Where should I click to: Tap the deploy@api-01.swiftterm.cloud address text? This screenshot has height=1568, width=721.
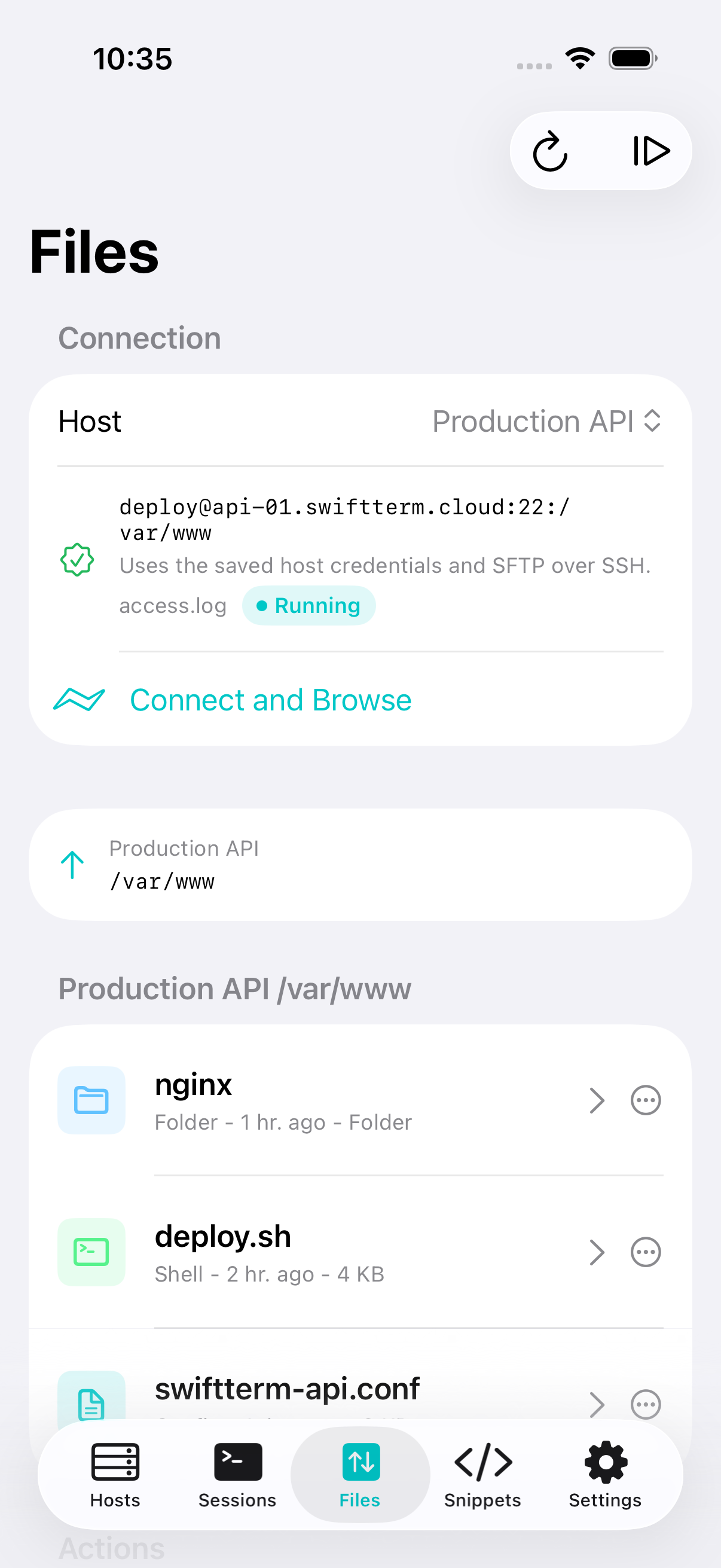click(x=345, y=519)
